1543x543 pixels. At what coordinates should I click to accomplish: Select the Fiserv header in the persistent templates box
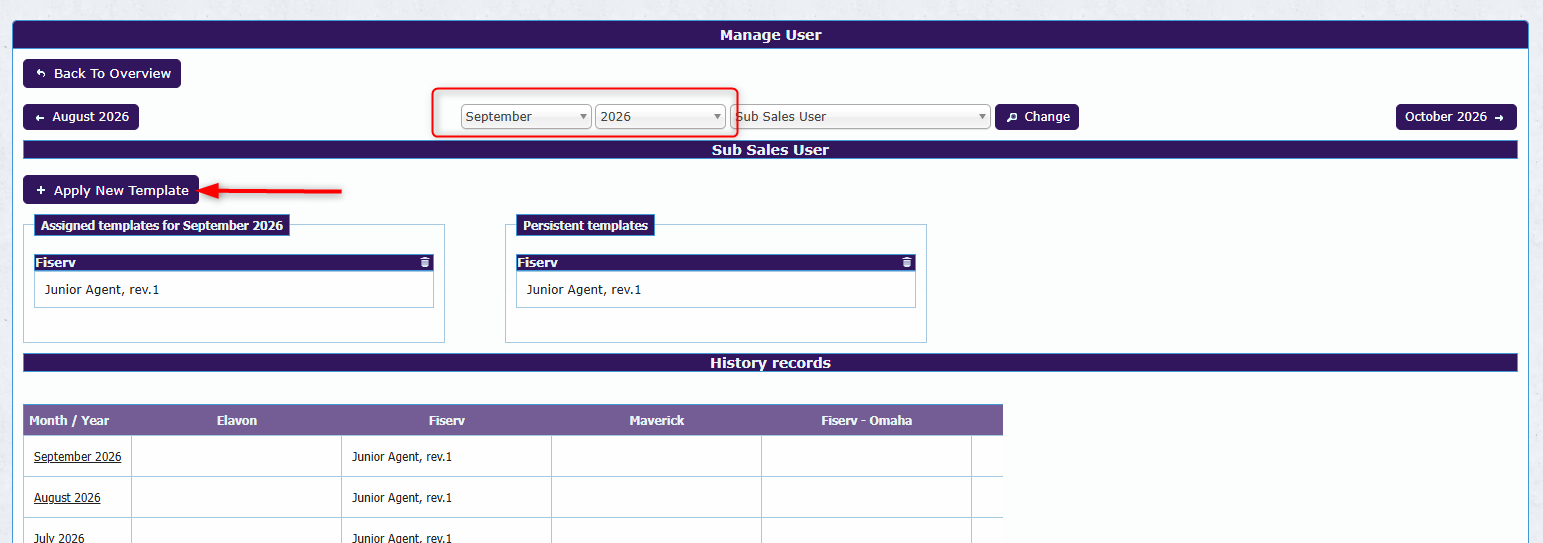[716, 262]
